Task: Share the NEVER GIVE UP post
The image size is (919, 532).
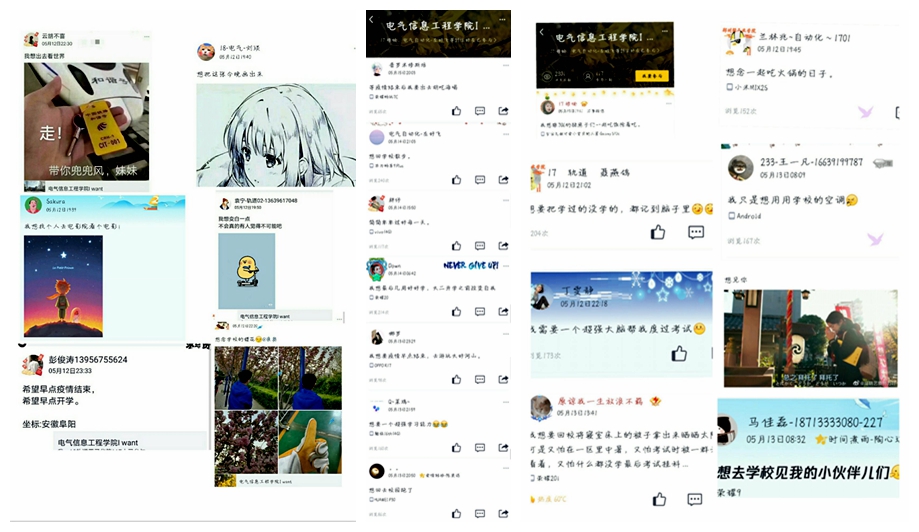Action: 503,312
